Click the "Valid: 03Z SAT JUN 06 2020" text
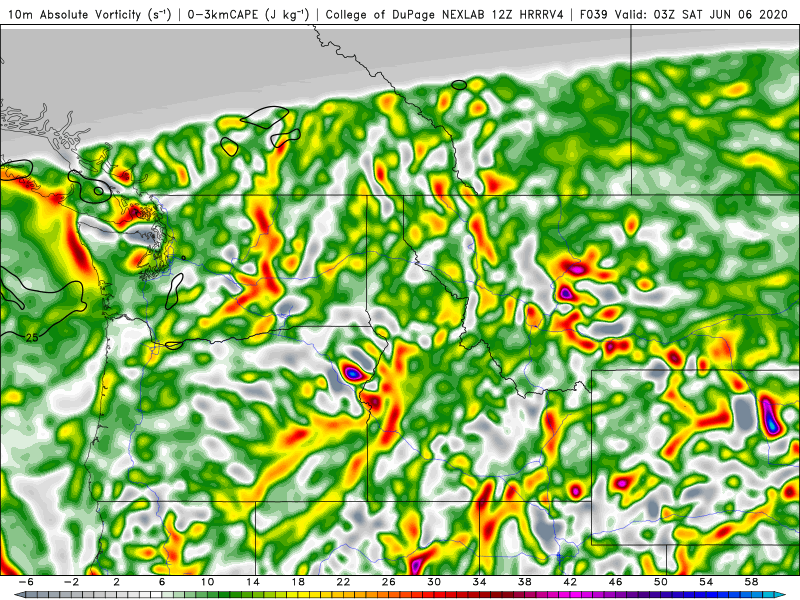The height and width of the screenshot is (600, 800). point(702,14)
